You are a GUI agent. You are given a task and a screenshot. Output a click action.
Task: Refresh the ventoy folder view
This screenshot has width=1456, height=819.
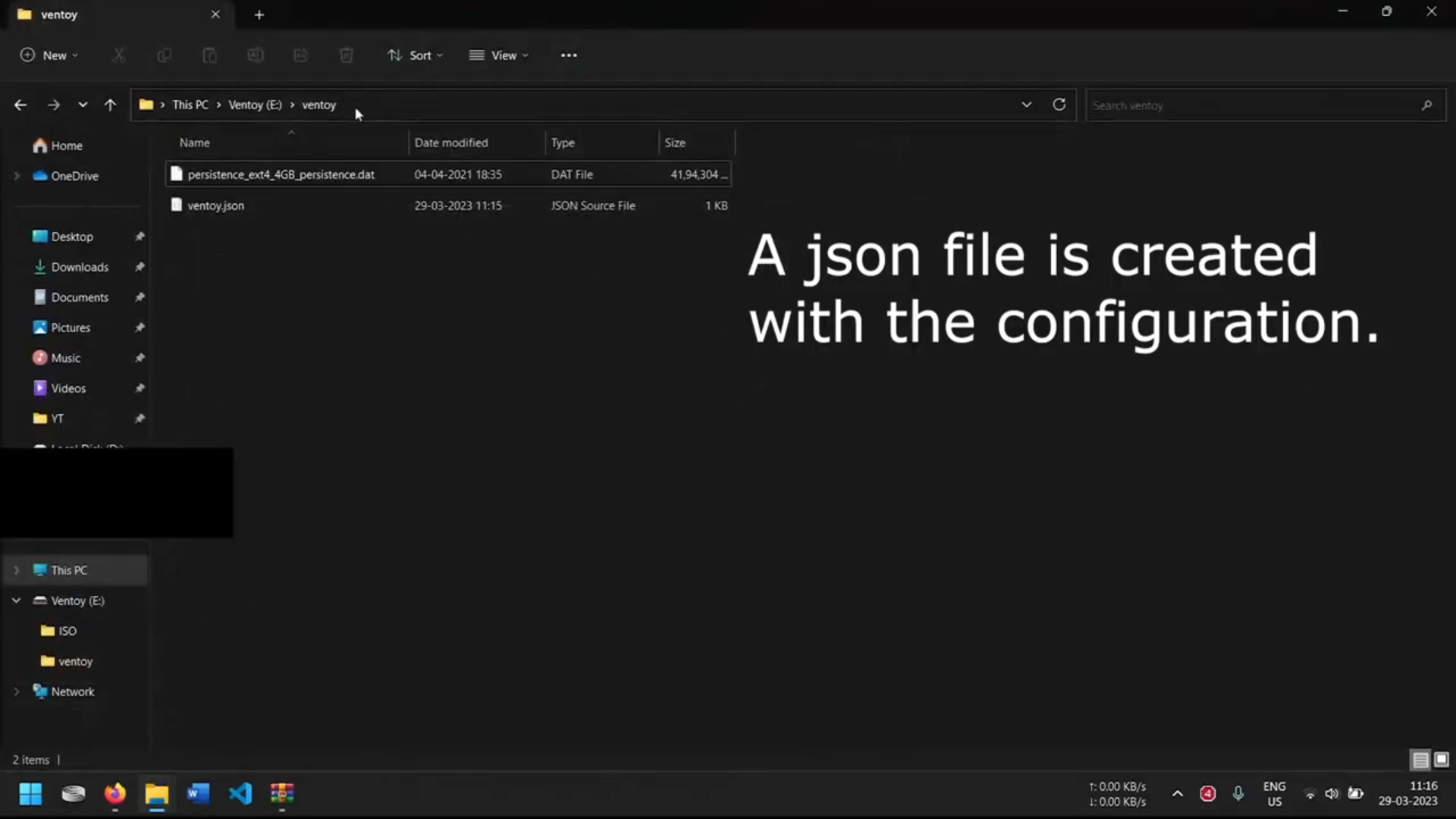[x=1059, y=104]
